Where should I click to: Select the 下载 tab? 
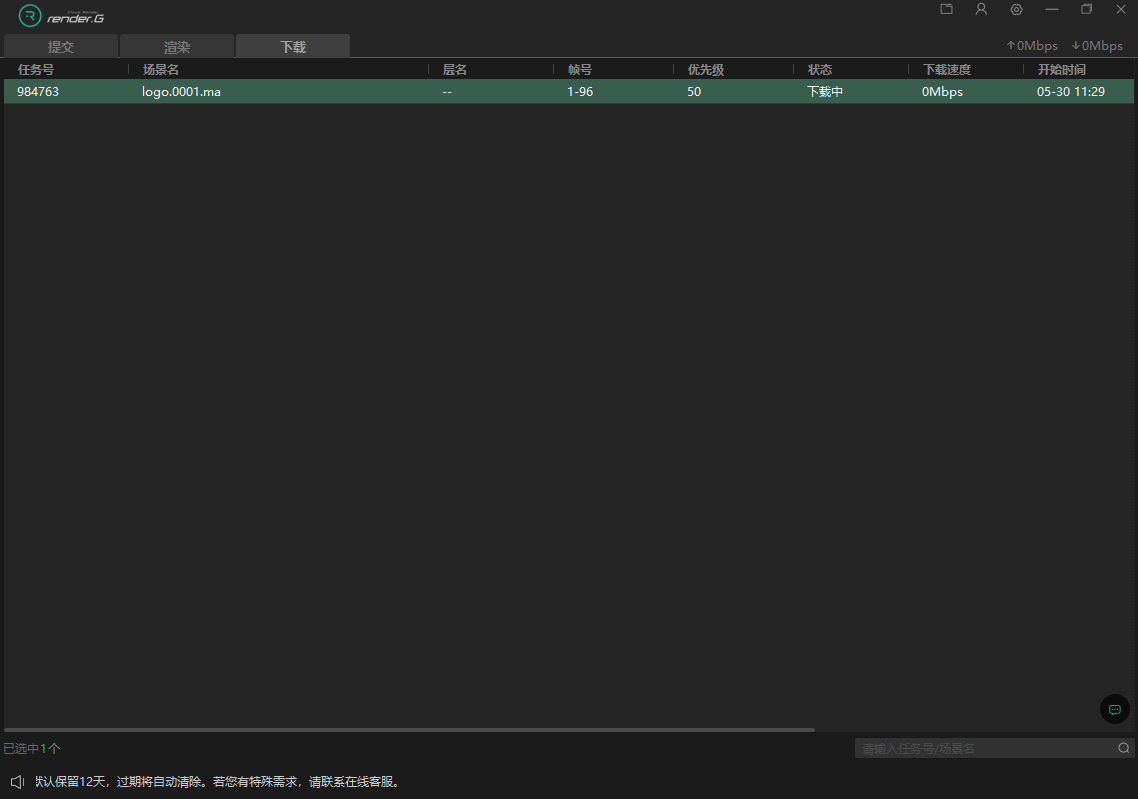(293, 47)
